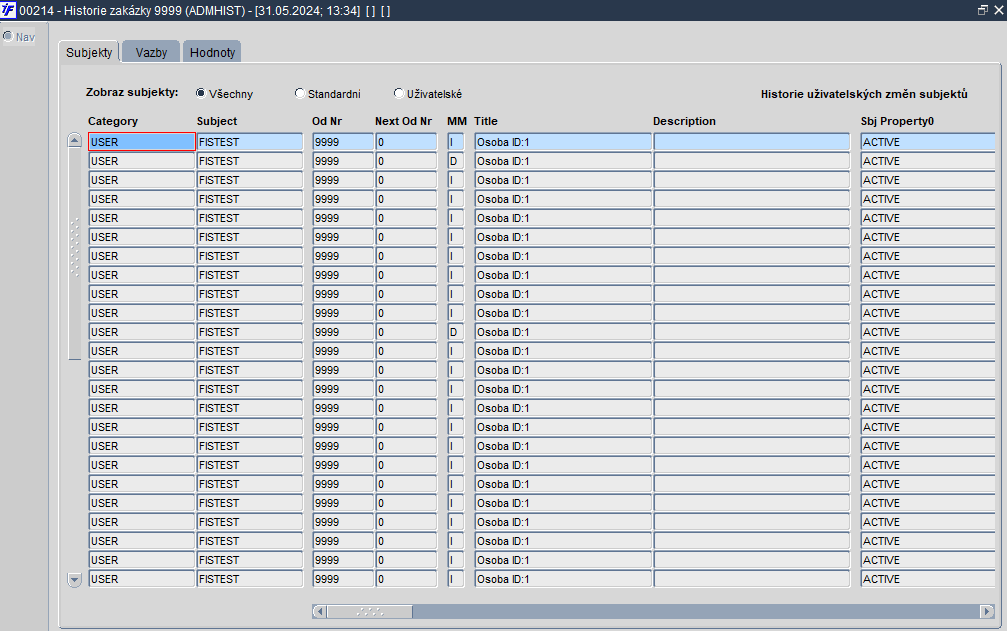Select the Subjekty tab
The height and width of the screenshot is (631, 1007).
(x=89, y=52)
